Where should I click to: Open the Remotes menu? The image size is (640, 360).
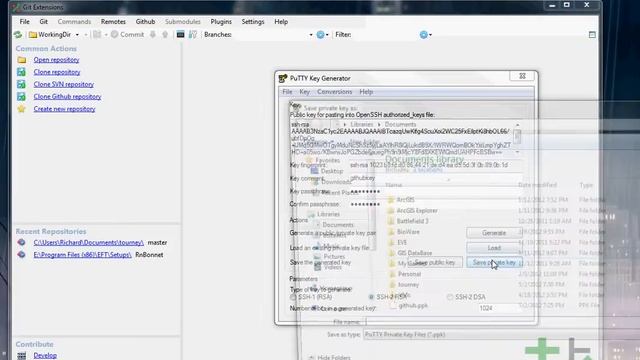pos(113,22)
